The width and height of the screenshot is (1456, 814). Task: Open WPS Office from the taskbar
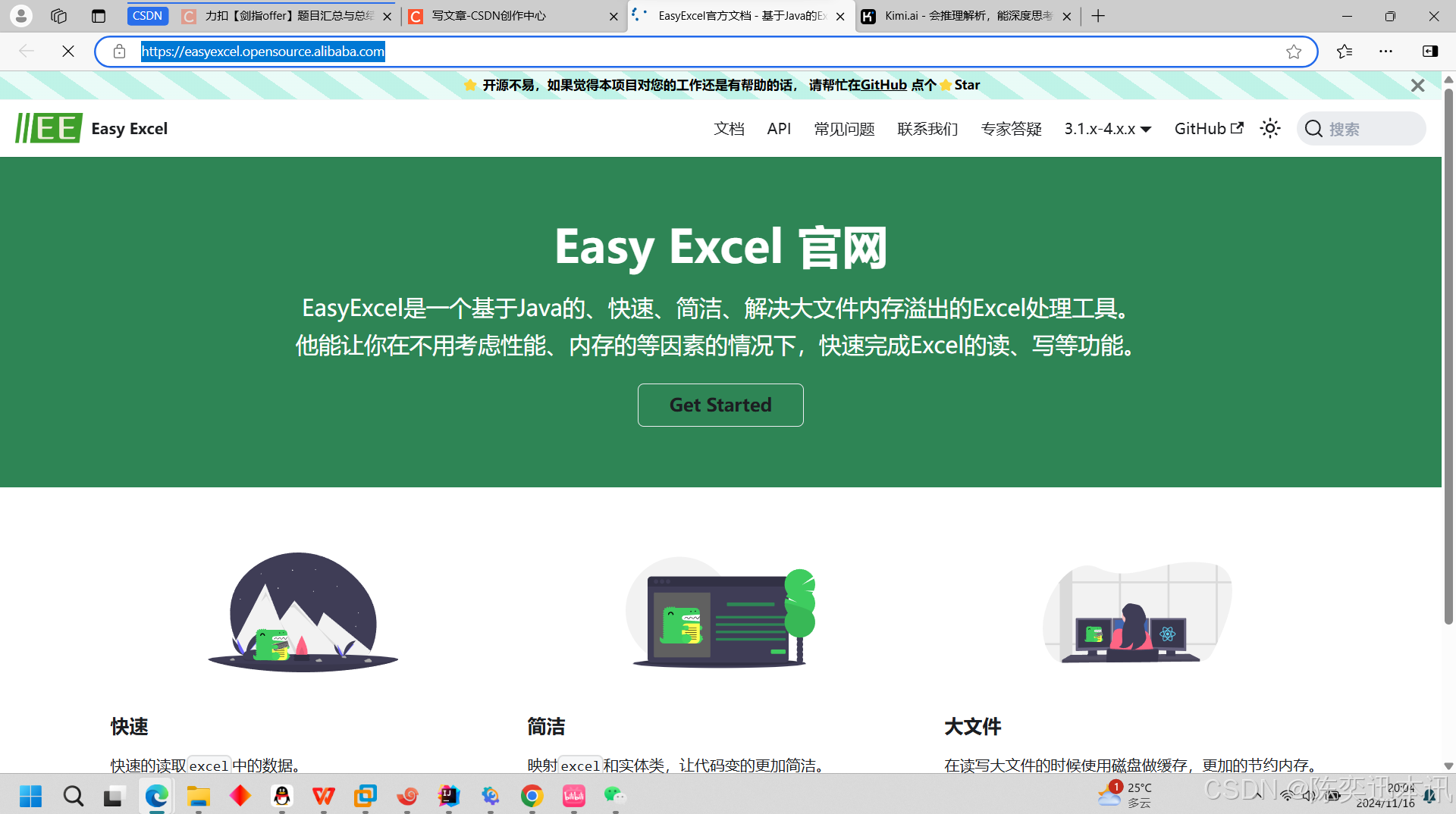[x=324, y=796]
